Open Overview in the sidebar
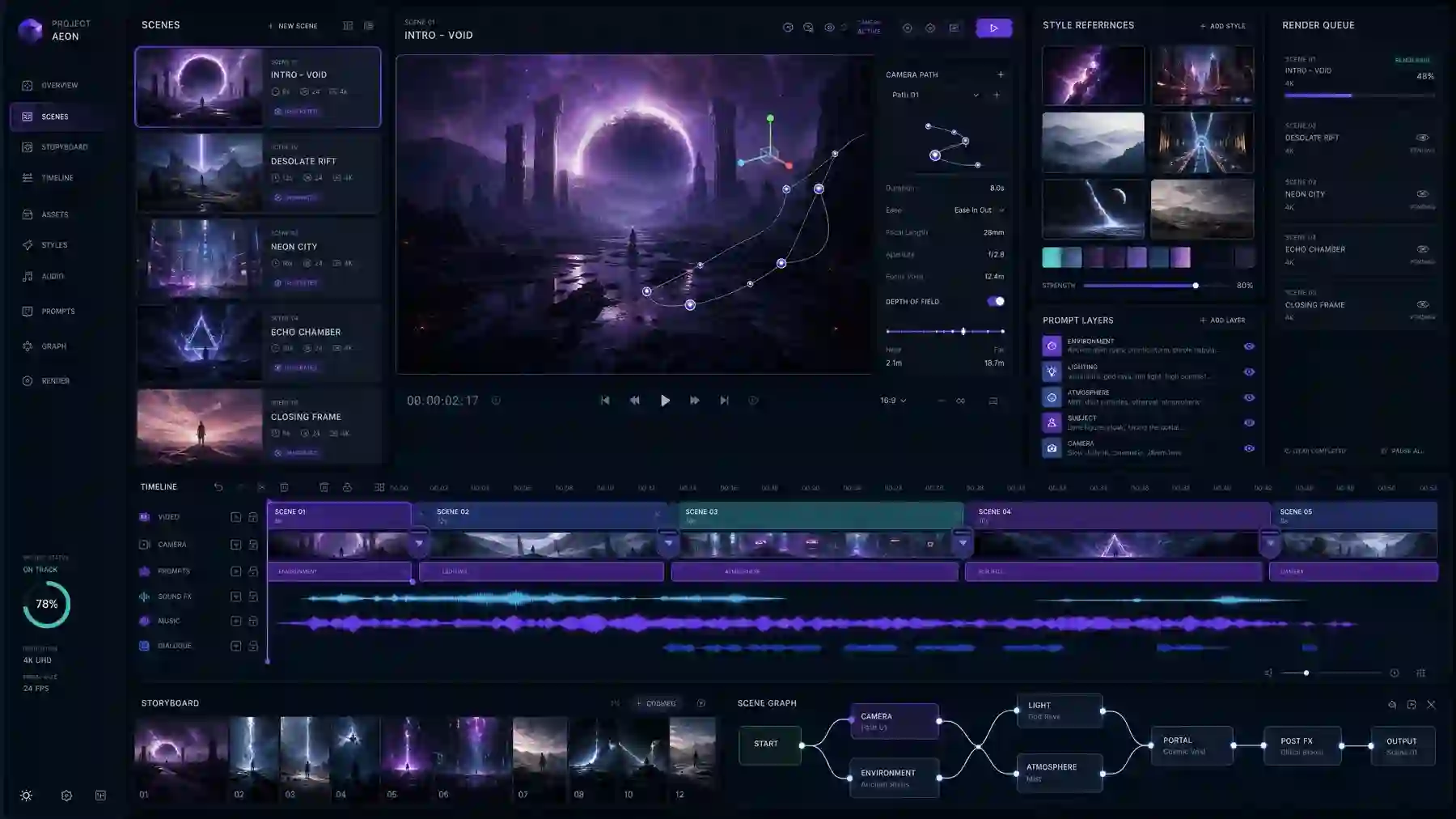The image size is (1456, 819). click(50, 85)
